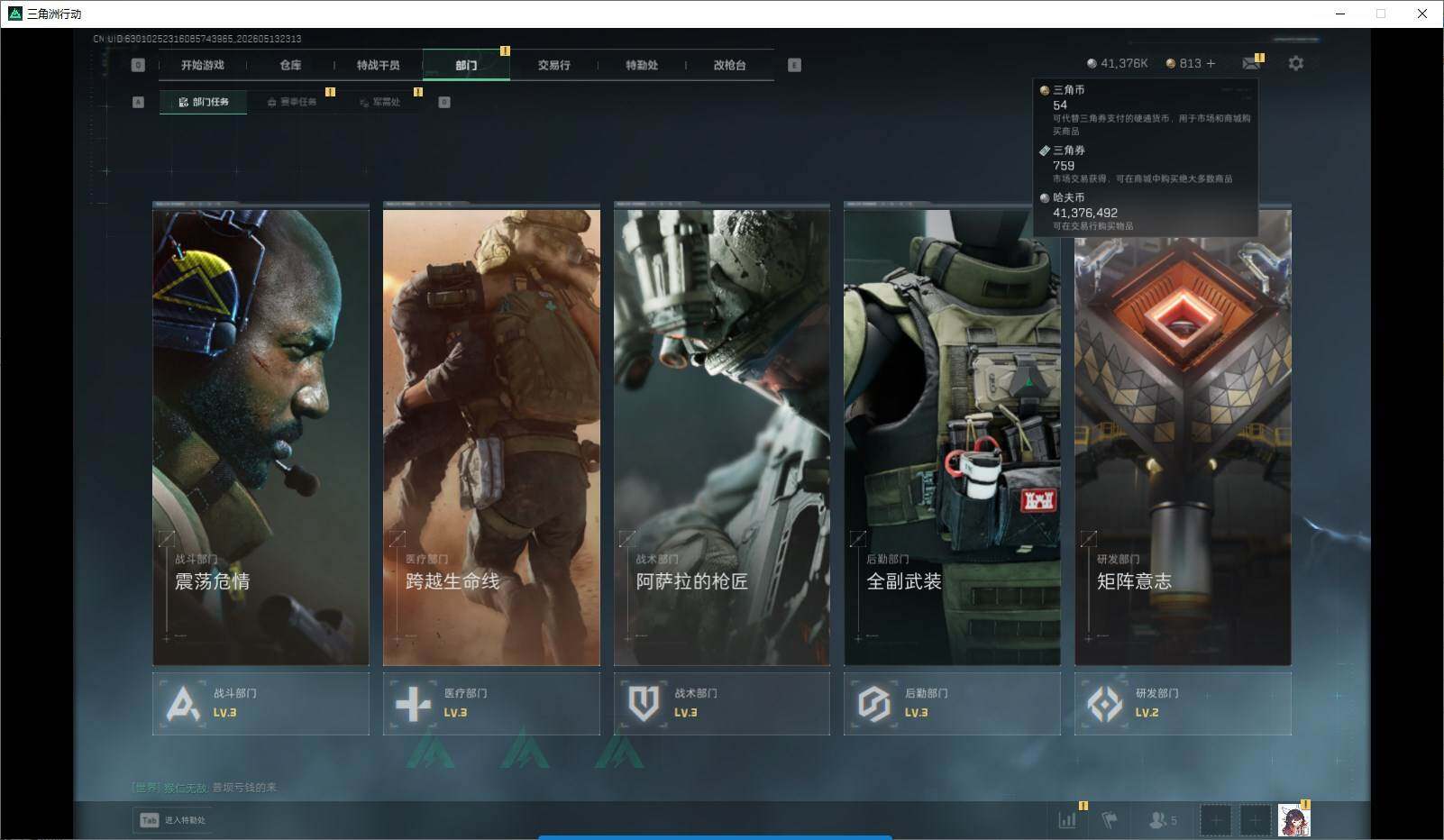The image size is (1444, 840).
Task: Select the 部门任务 sub-tab
Action: pos(204,102)
